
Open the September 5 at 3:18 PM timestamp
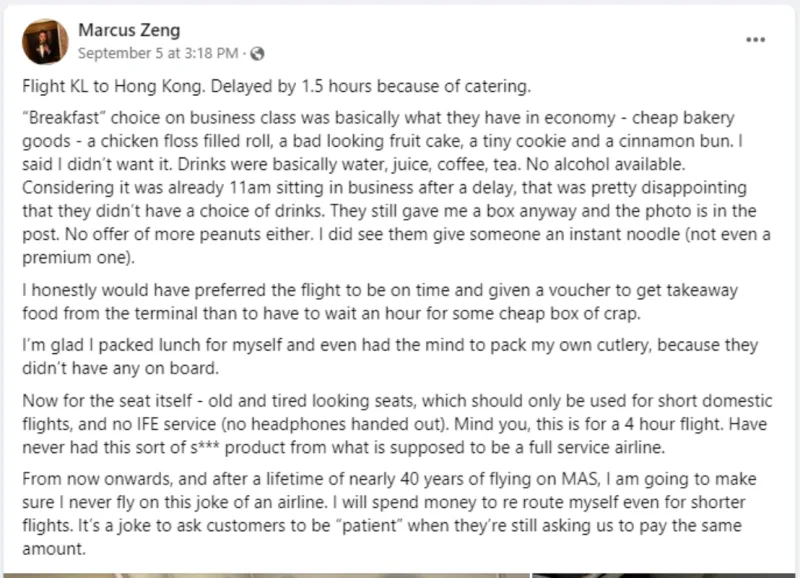pos(158,52)
